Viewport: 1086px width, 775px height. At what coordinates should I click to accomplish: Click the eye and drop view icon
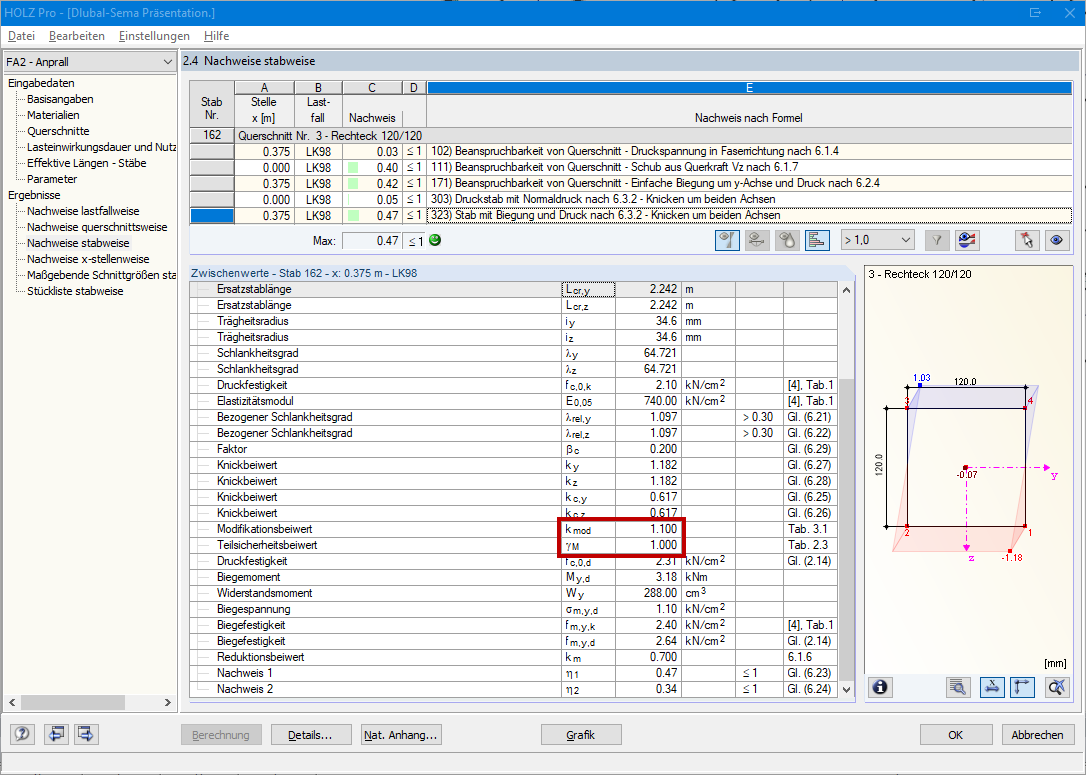point(787,240)
